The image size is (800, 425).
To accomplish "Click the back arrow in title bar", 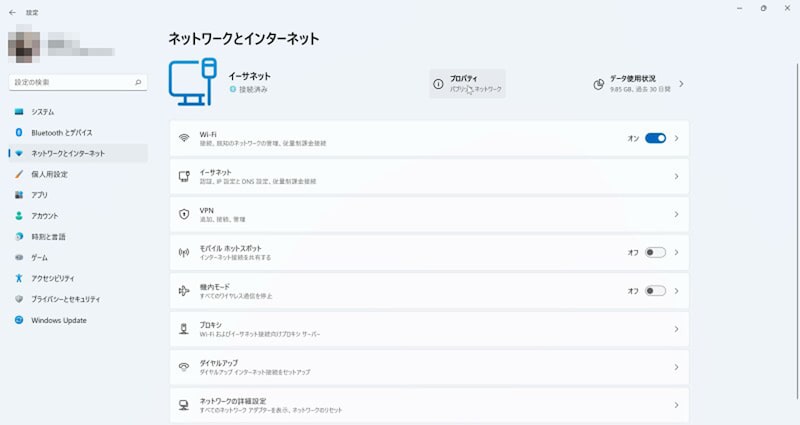I will [x=12, y=13].
